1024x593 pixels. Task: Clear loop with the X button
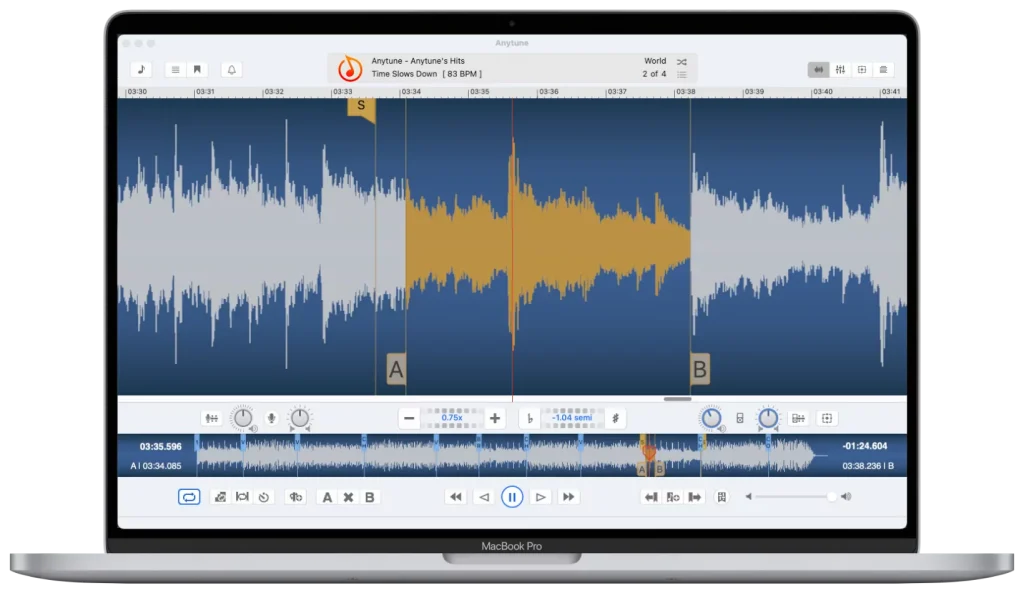tap(349, 497)
